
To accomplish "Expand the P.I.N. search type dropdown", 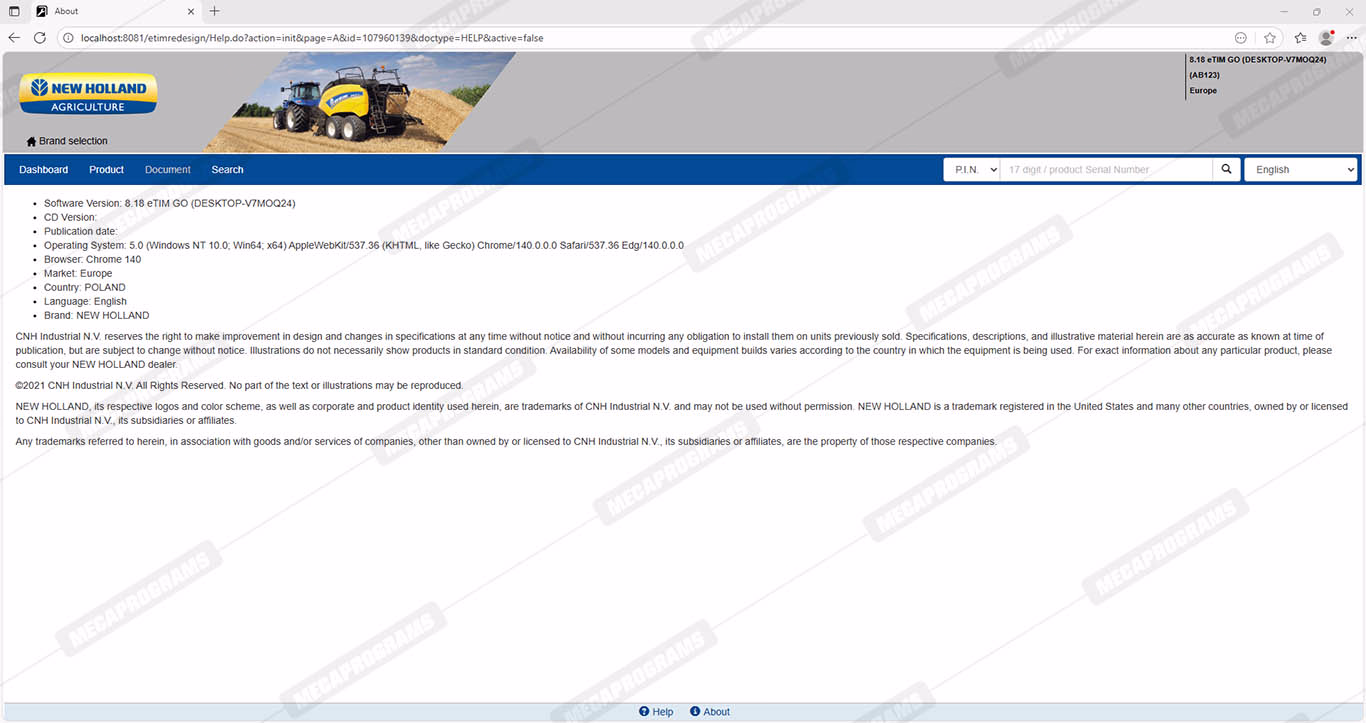I will [x=972, y=170].
